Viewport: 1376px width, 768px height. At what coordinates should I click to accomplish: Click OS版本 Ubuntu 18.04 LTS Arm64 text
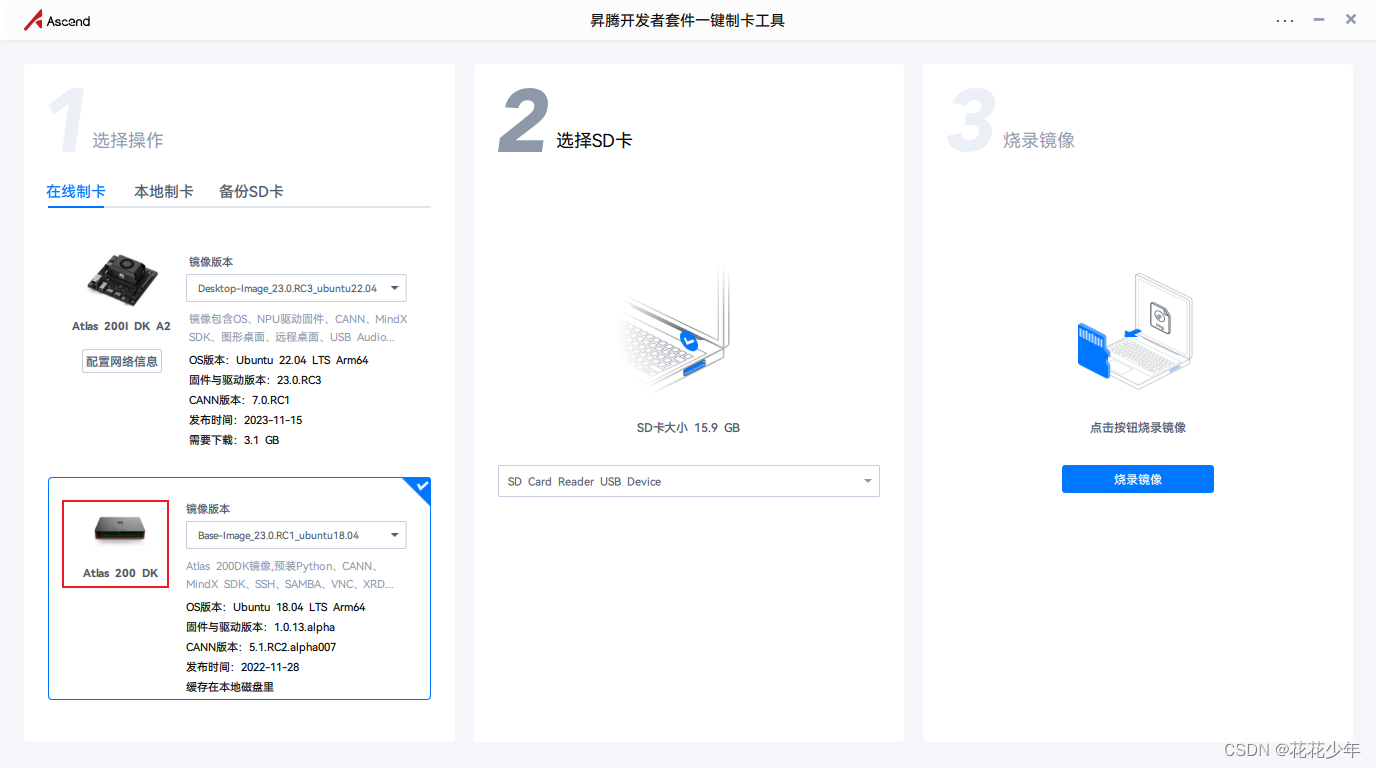pos(276,607)
